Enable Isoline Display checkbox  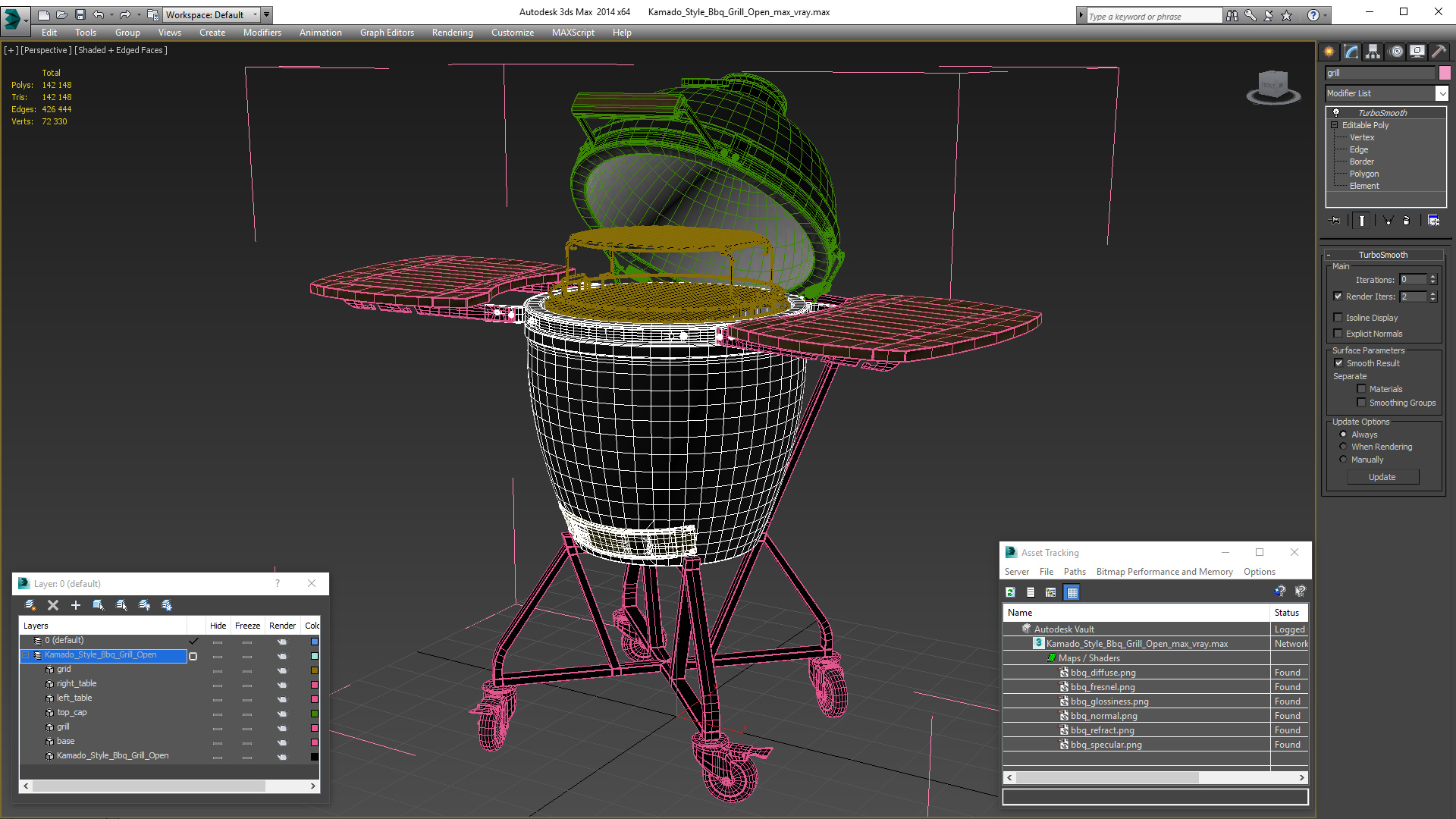pyautogui.click(x=1338, y=318)
